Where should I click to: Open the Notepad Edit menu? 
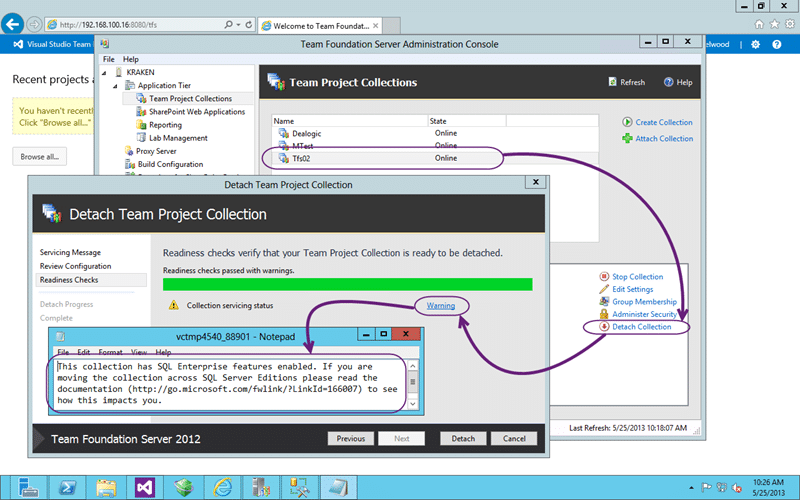[83, 352]
